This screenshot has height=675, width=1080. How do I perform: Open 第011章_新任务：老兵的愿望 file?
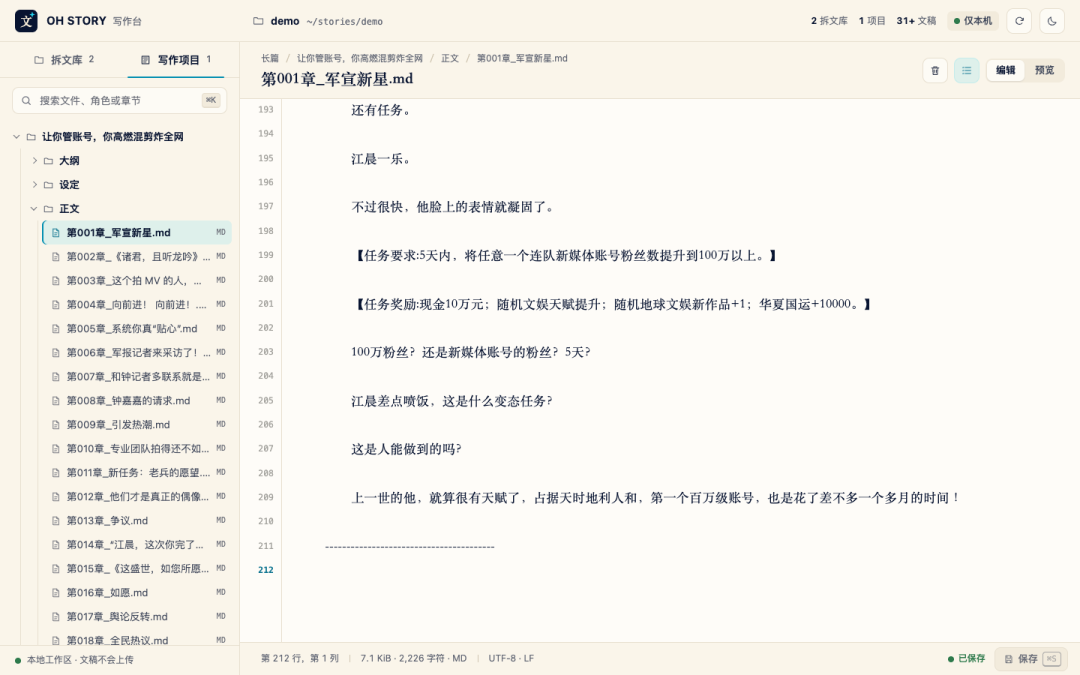tap(137, 472)
